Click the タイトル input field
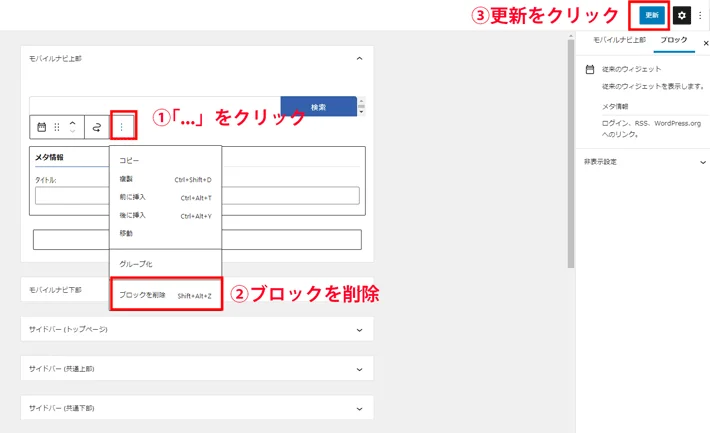Image resolution: width=710 pixels, height=433 pixels. tap(197, 196)
